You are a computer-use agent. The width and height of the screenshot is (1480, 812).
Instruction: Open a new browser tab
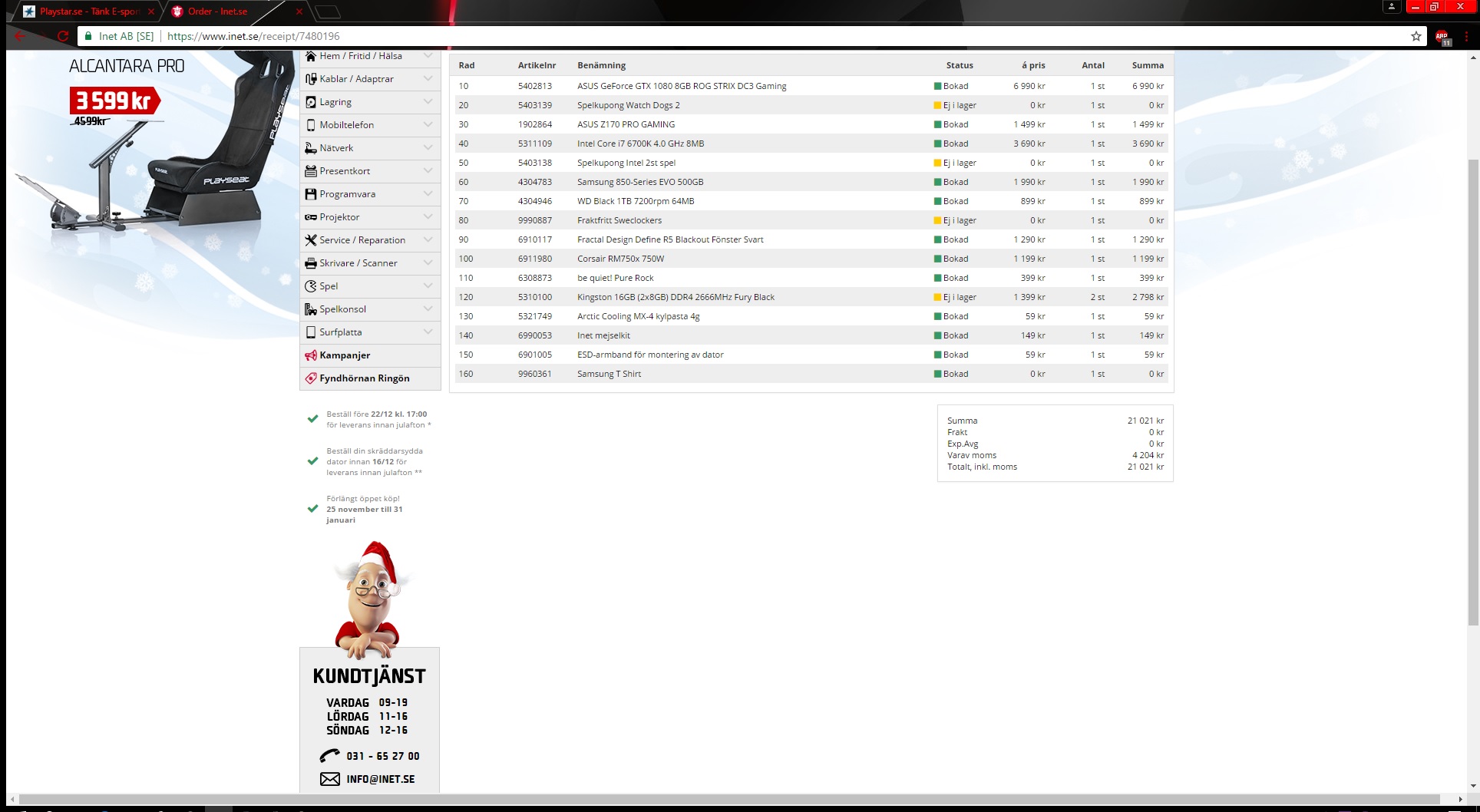(327, 12)
